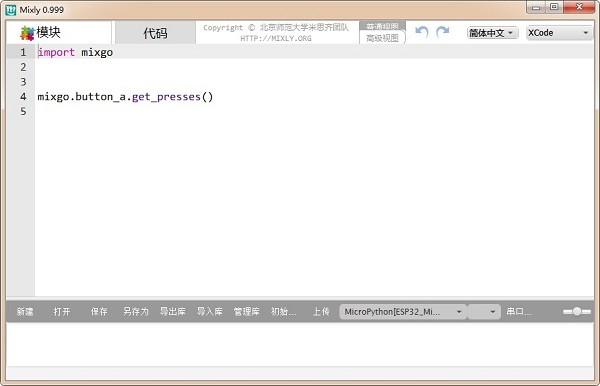Image resolution: width=600 pixels, height=386 pixels.
Task: Expand the MicroPython board selector dropdown
Action: click(403, 312)
